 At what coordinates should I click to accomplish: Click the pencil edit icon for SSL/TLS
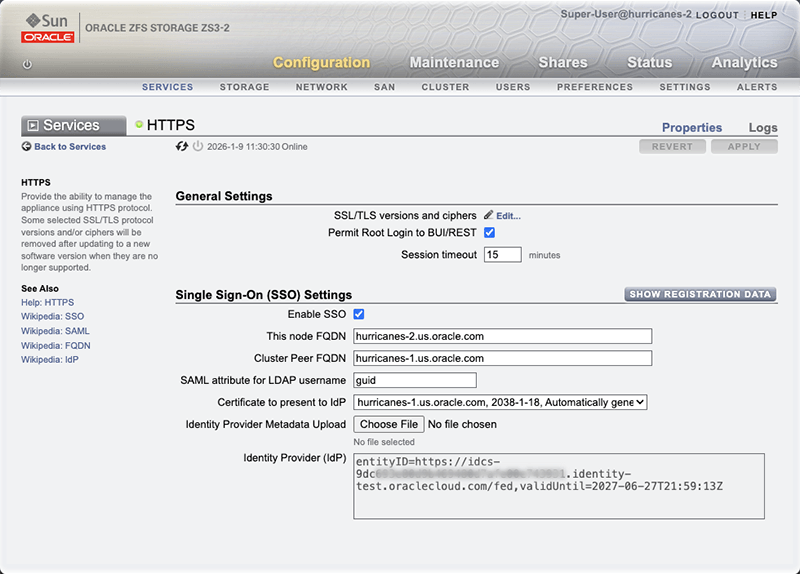[x=488, y=215]
